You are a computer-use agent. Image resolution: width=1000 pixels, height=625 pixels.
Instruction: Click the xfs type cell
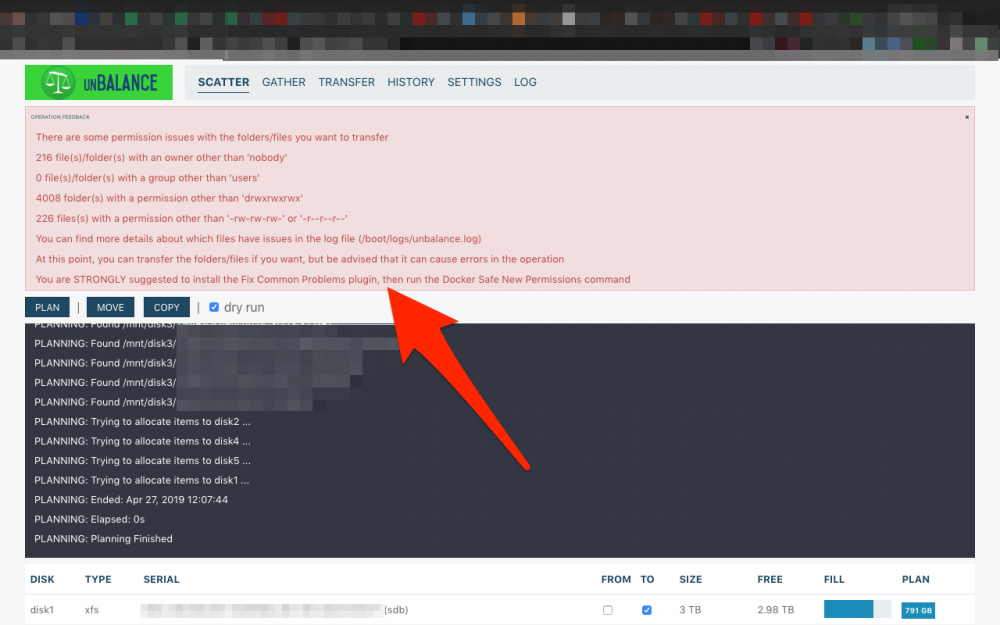click(92, 610)
